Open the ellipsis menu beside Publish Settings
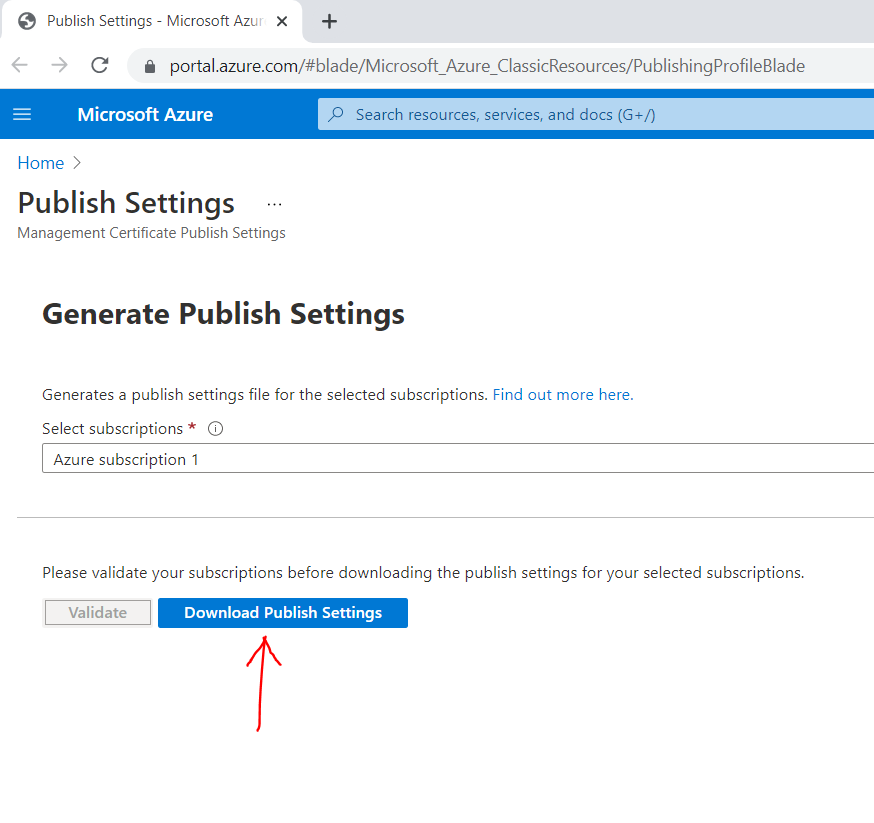This screenshot has width=874, height=823. (274, 204)
